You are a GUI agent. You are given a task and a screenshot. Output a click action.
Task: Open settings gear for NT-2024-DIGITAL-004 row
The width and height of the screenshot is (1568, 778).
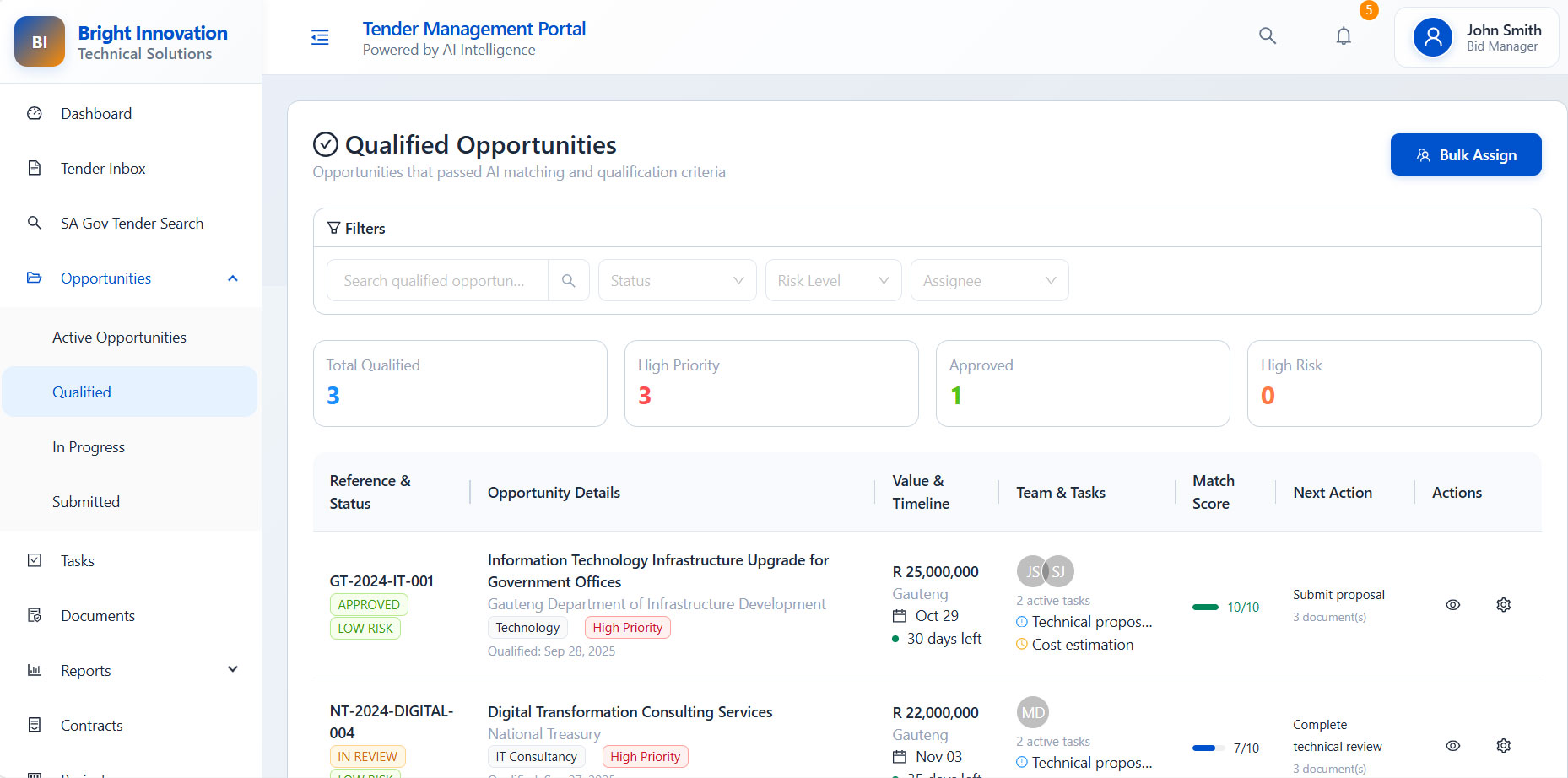(1503, 746)
